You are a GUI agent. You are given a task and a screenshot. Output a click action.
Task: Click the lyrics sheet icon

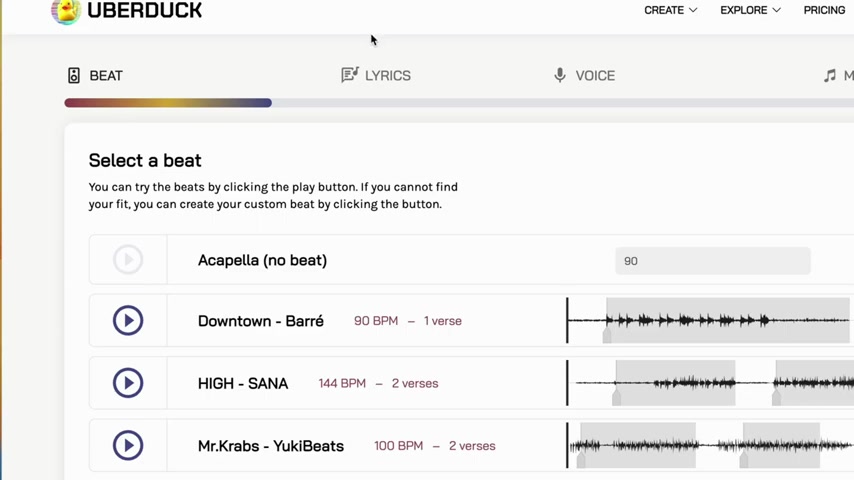350,75
